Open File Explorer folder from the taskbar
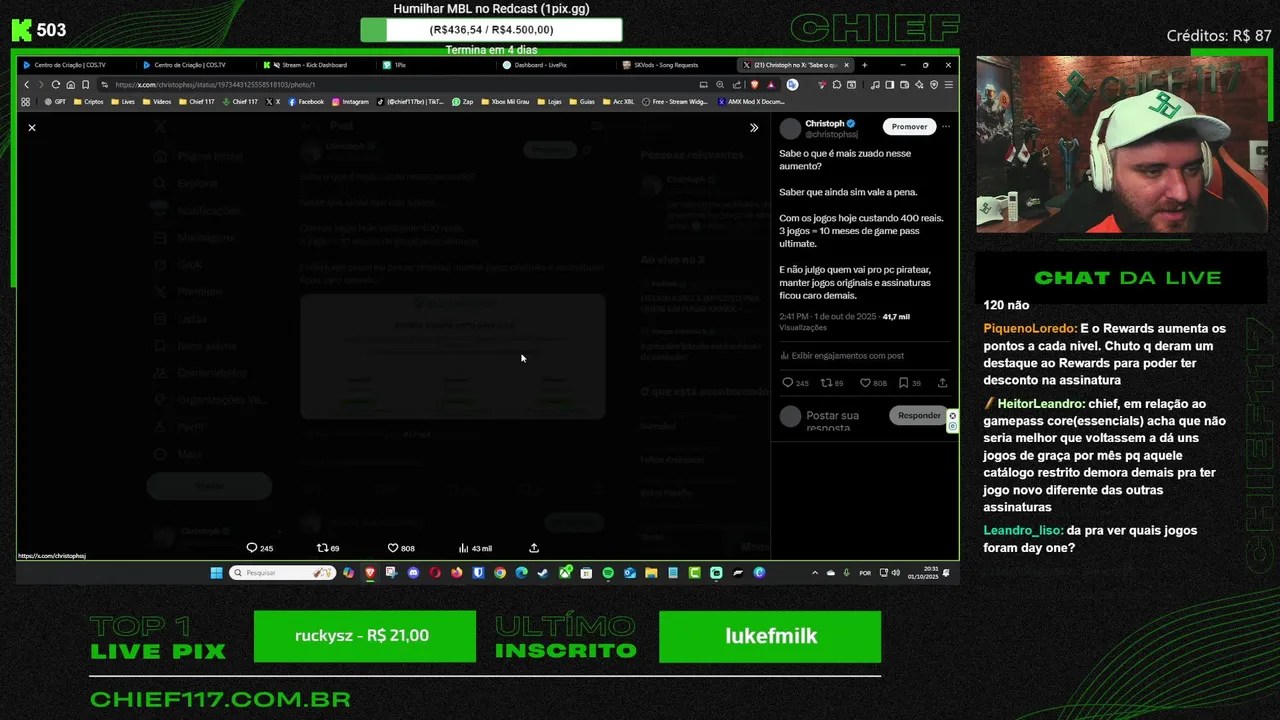 (x=651, y=573)
